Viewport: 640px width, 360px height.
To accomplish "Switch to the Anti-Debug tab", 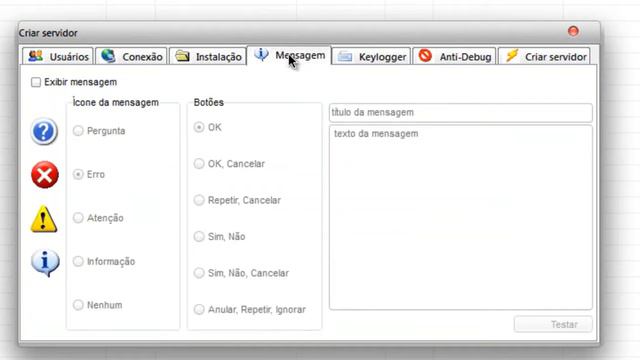I will pos(454,56).
